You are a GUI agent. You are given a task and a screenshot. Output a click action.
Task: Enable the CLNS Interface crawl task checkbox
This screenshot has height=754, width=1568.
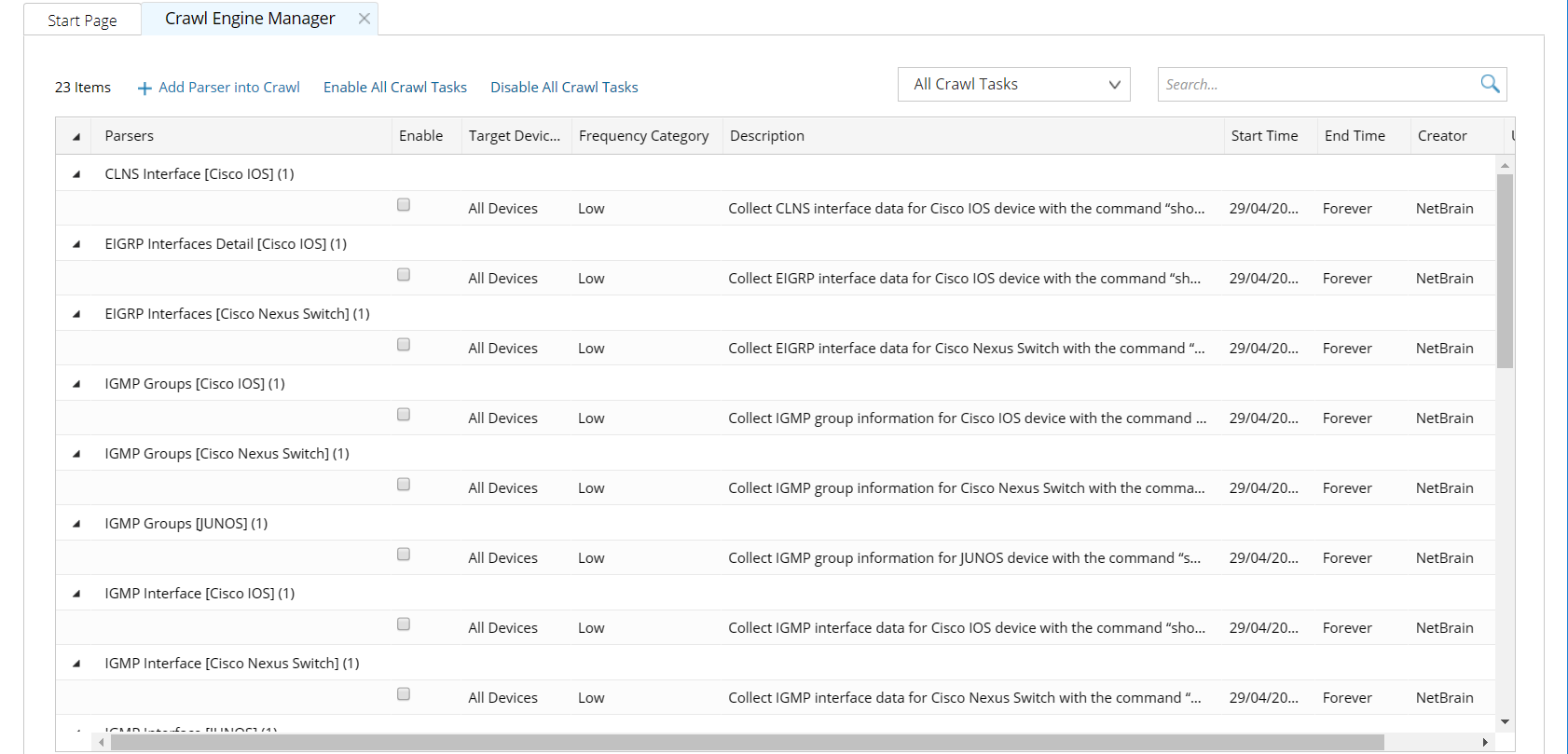point(404,205)
